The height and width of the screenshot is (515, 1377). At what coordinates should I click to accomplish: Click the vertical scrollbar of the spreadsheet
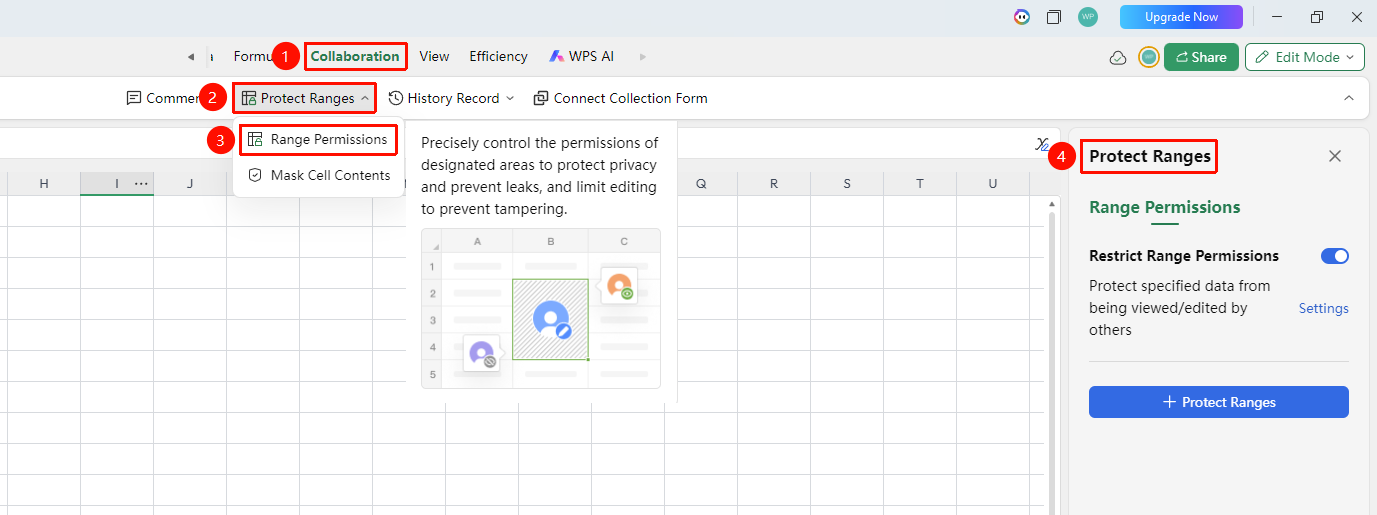(x=1052, y=363)
